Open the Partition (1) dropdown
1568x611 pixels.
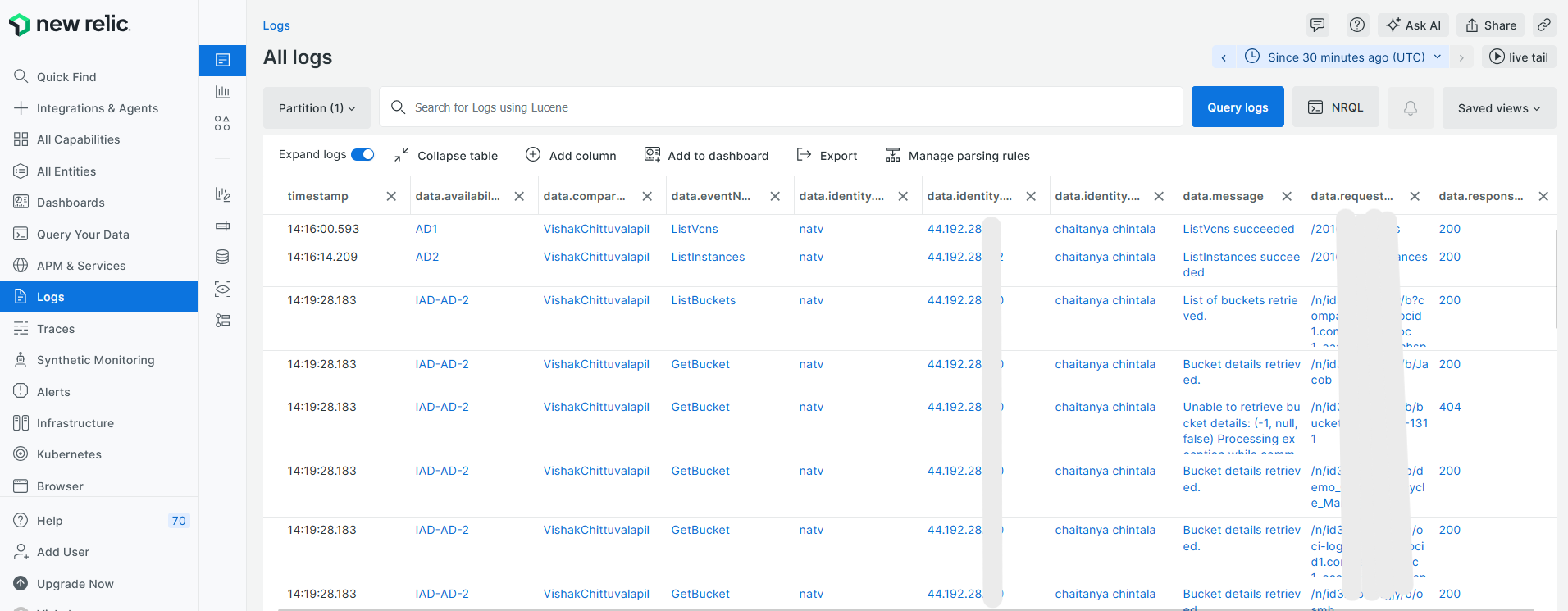317,107
